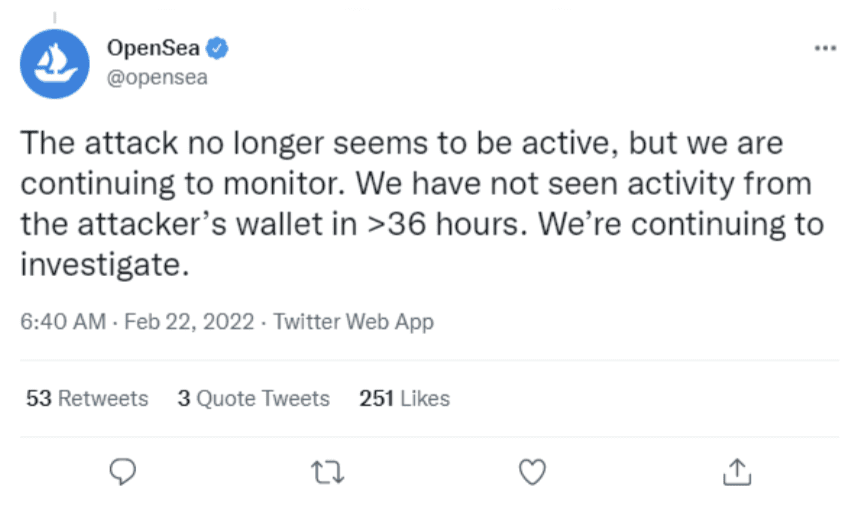Click the word 'investigate.' ending the tweet
The width and height of the screenshot is (858, 508).
(105, 265)
